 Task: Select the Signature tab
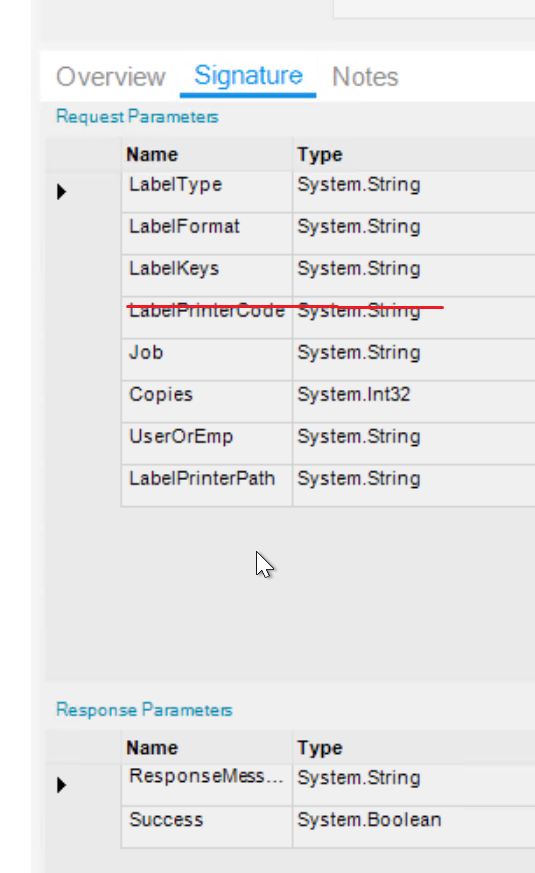[x=248, y=76]
